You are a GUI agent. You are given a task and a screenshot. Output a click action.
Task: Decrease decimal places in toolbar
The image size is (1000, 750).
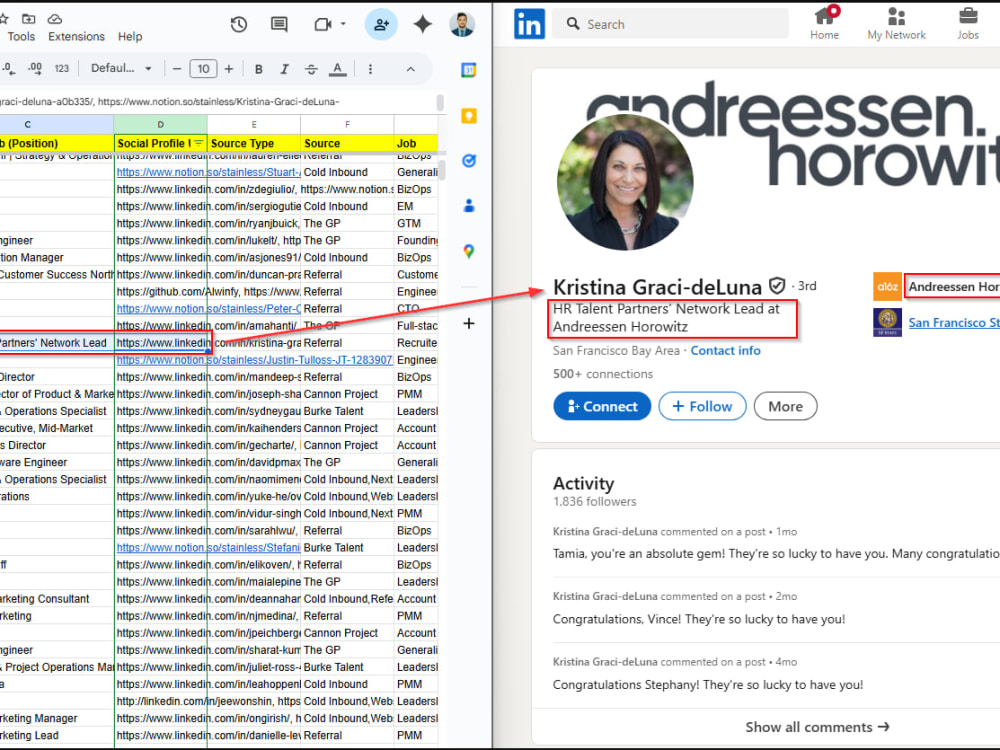pyautogui.click(x=8, y=68)
